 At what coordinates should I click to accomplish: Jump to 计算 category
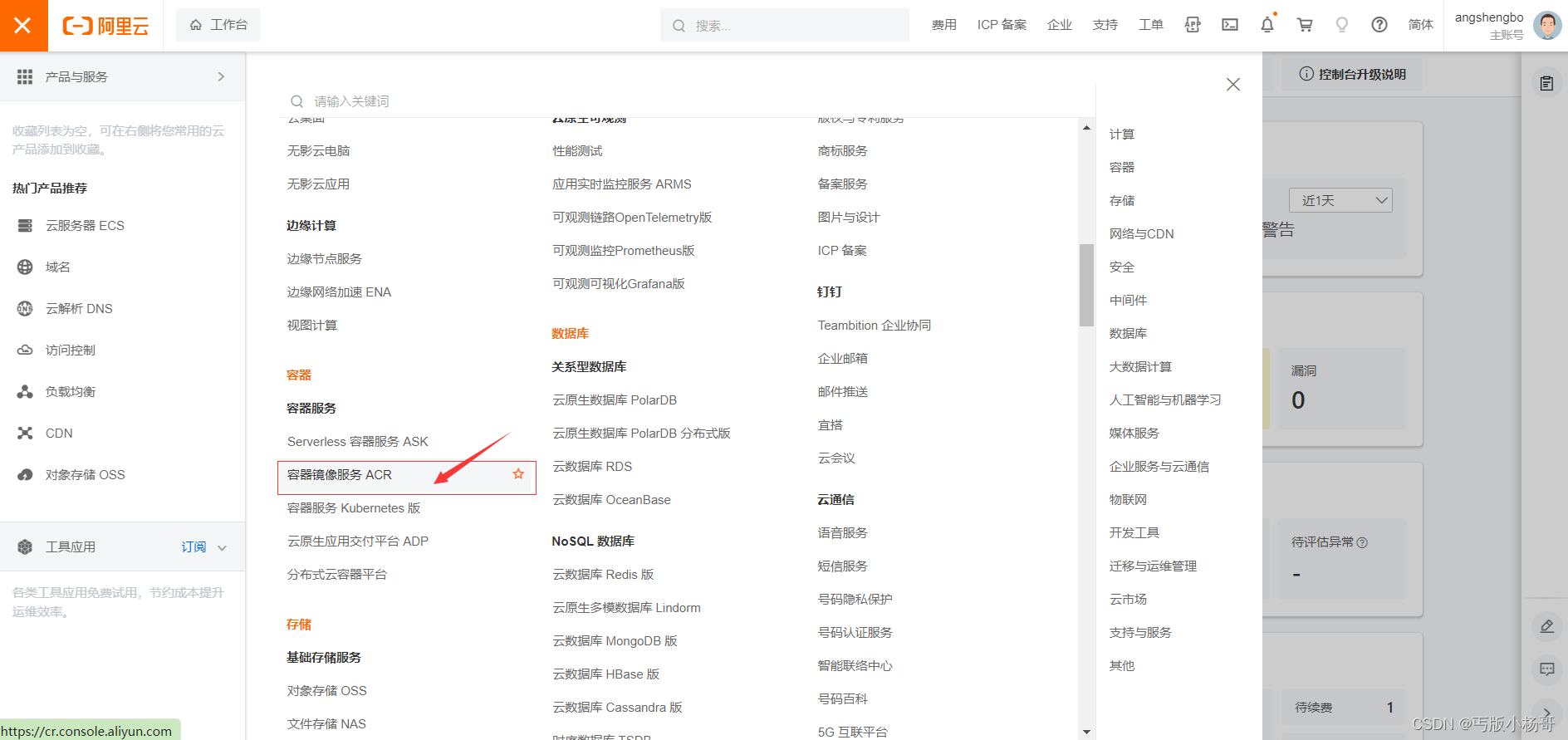pyautogui.click(x=1122, y=135)
